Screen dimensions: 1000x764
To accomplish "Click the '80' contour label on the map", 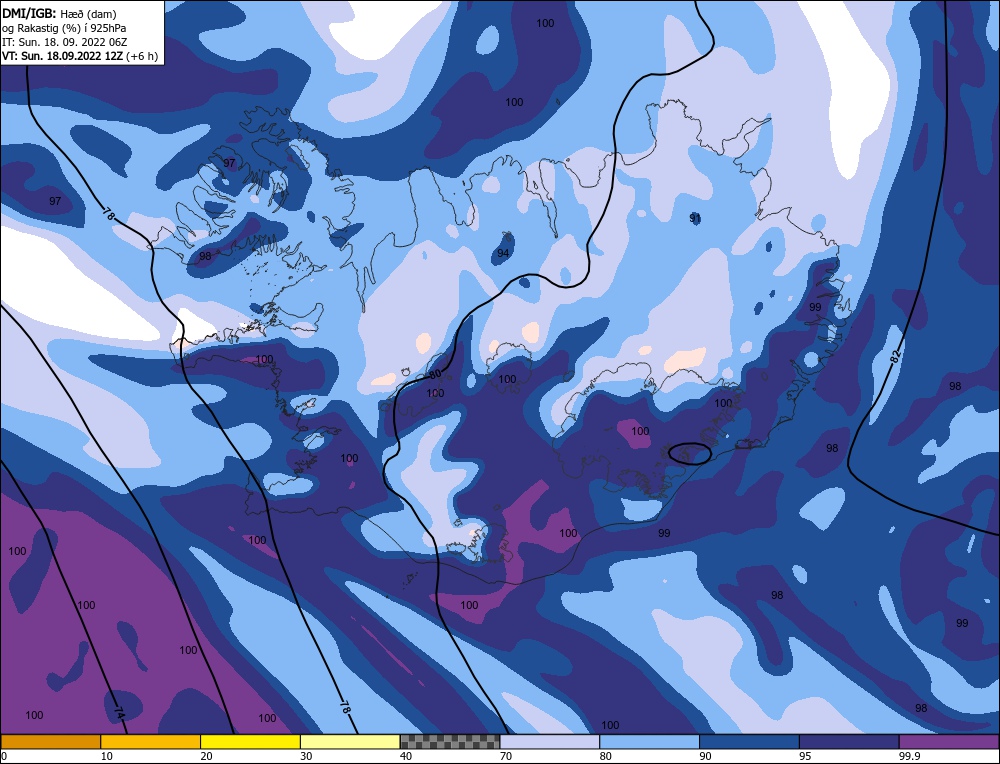I will pyautogui.click(x=435, y=375).
